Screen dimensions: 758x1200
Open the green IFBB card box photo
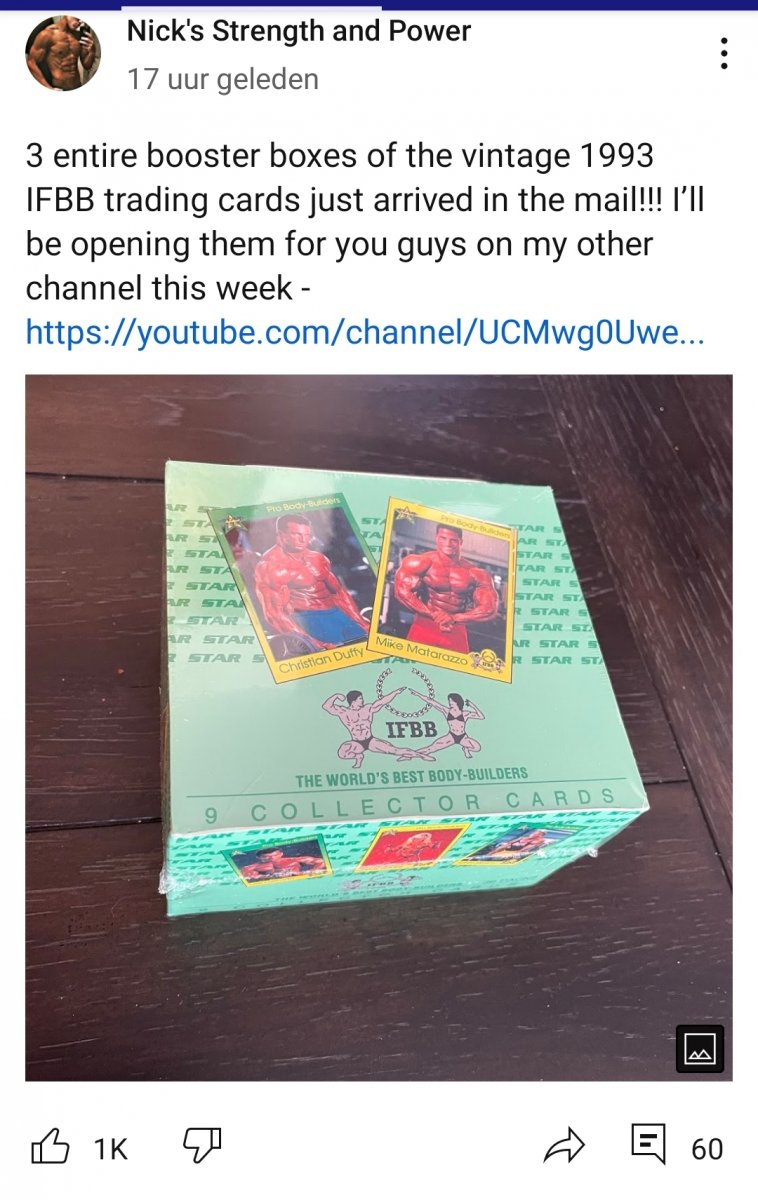379,727
